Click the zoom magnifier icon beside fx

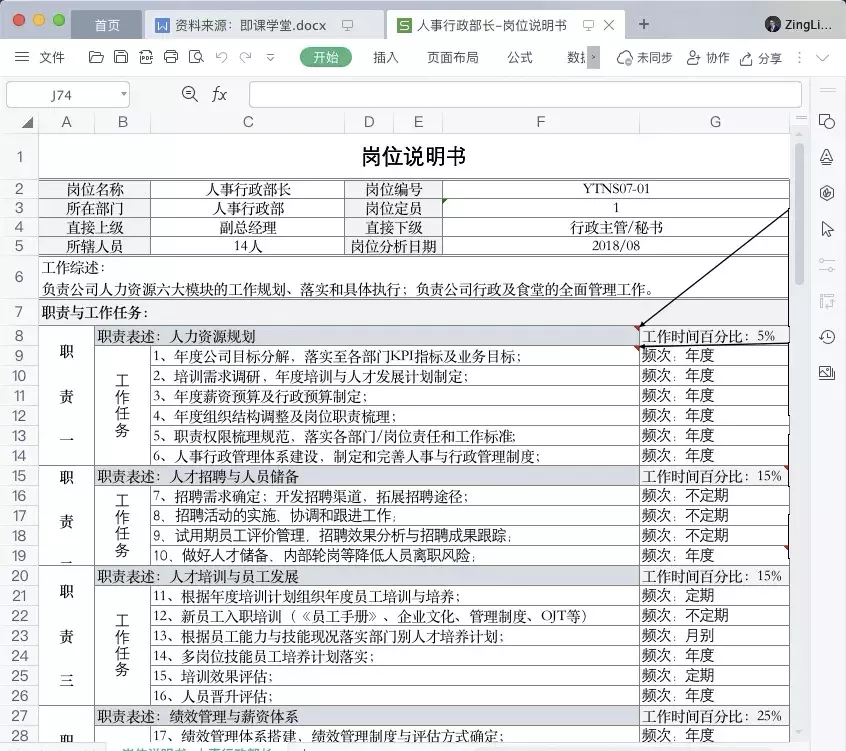click(190, 94)
